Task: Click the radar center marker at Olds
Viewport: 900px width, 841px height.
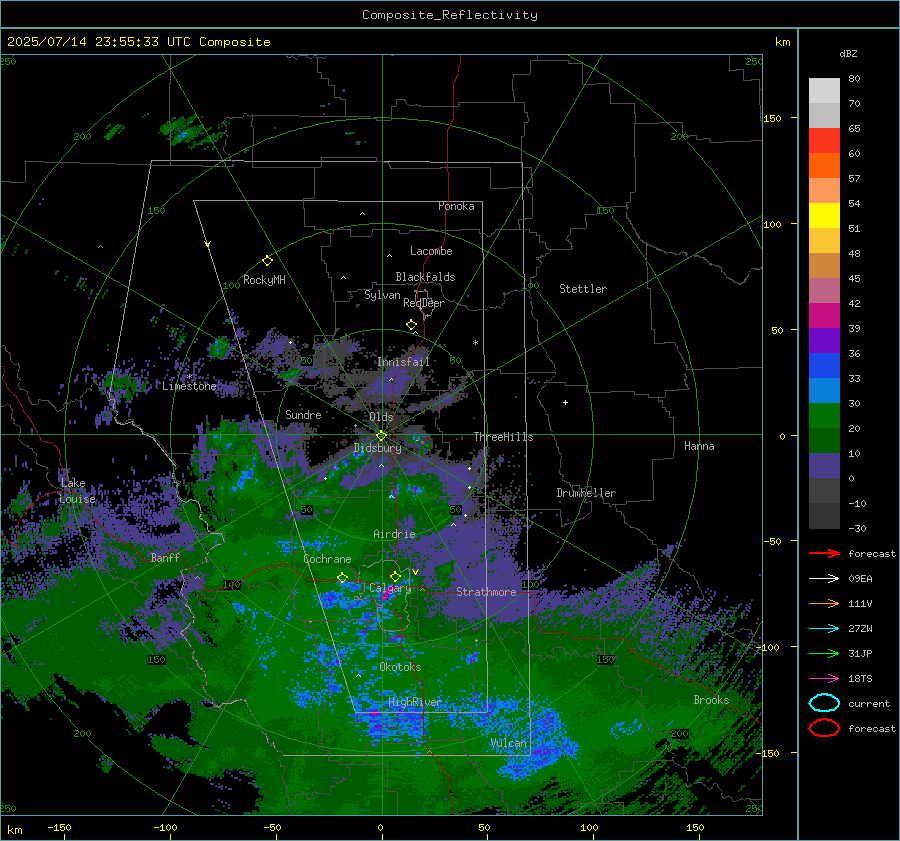Action: point(381,436)
